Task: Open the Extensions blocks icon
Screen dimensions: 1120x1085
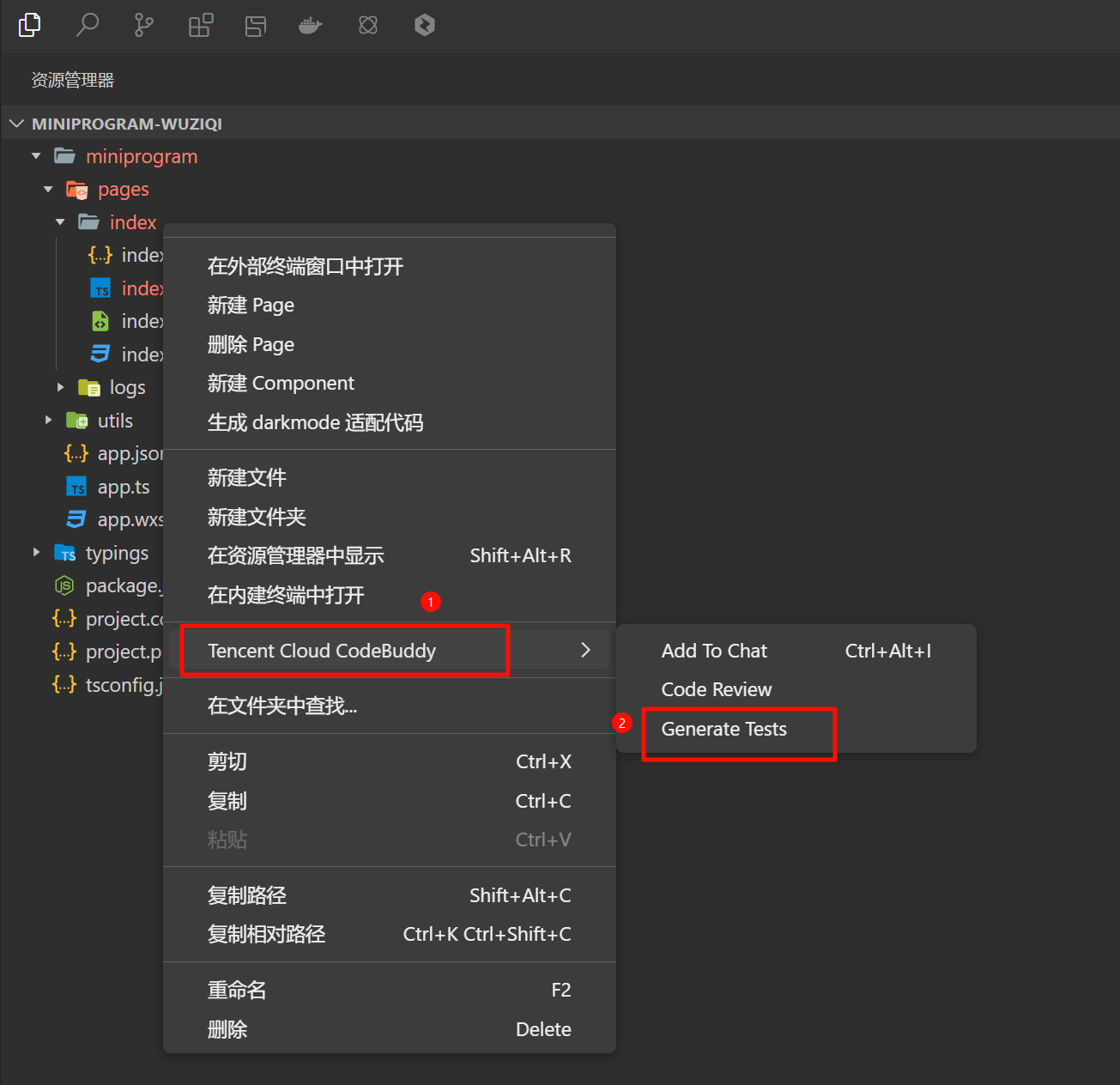Action: coord(200,26)
